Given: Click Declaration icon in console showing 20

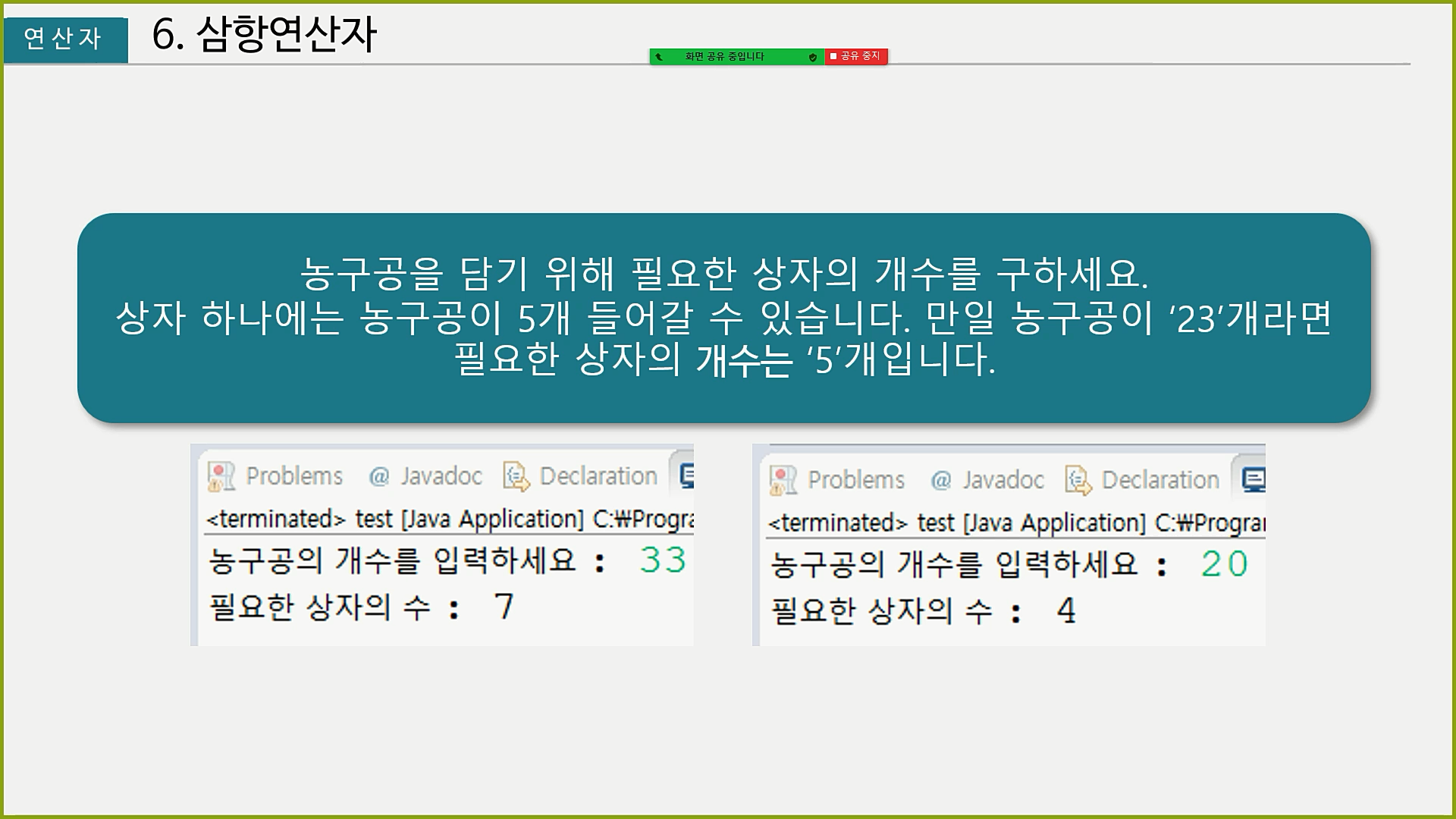Looking at the screenshot, I should (x=1078, y=481).
